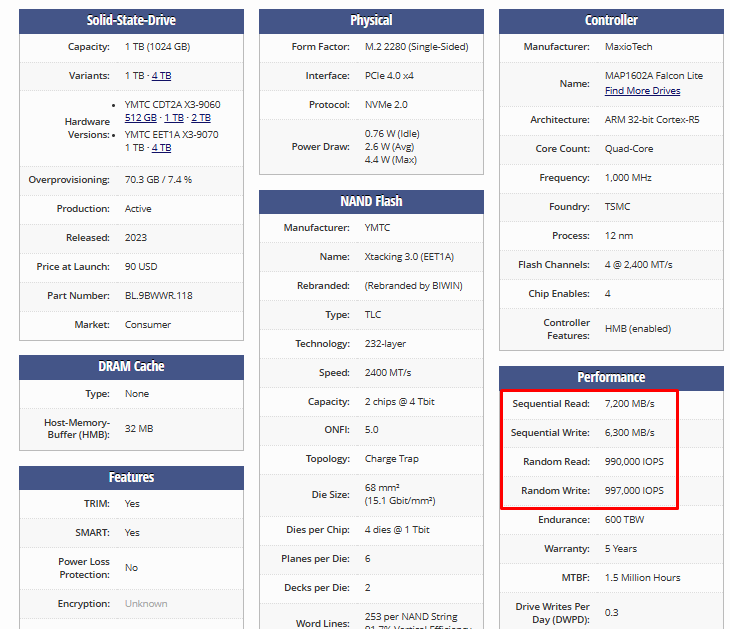Image resolution: width=730 pixels, height=629 pixels.
Task: Click the Market value Consumer
Action: (148, 325)
